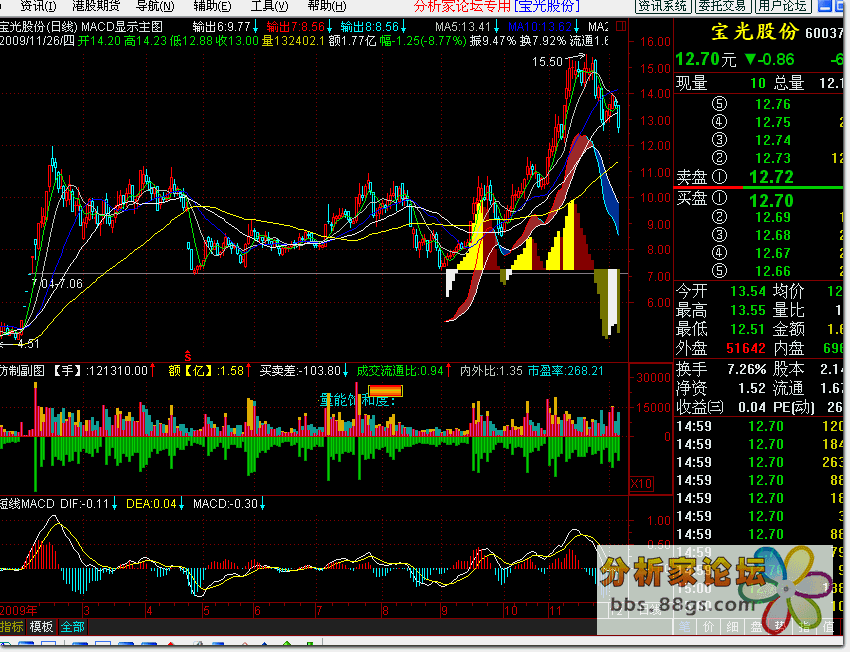Click buy level ① price 12.70
The image size is (850, 652).
click(x=771, y=201)
